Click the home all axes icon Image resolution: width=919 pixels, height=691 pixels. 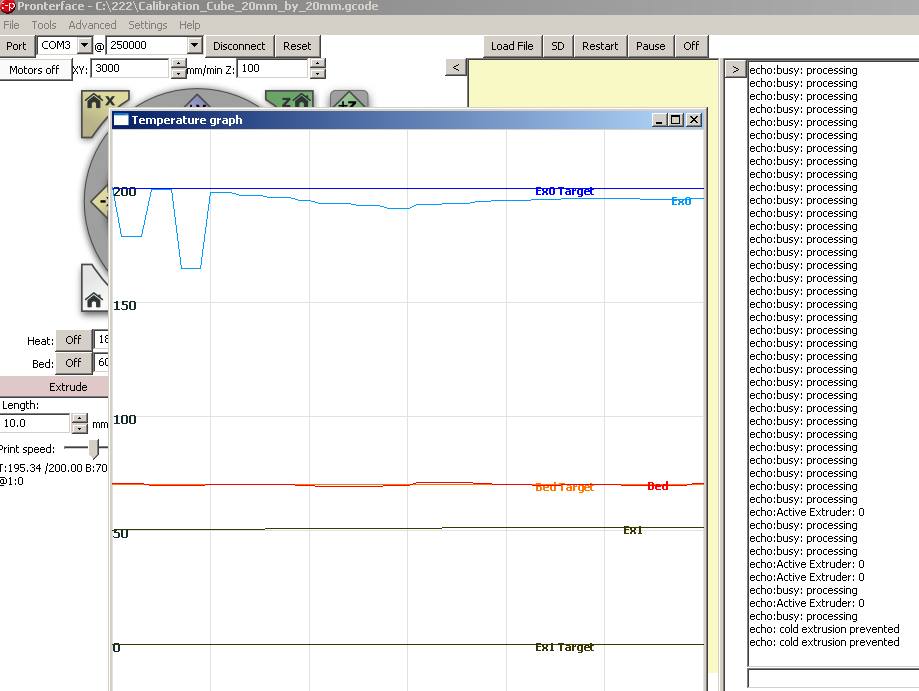click(94, 299)
